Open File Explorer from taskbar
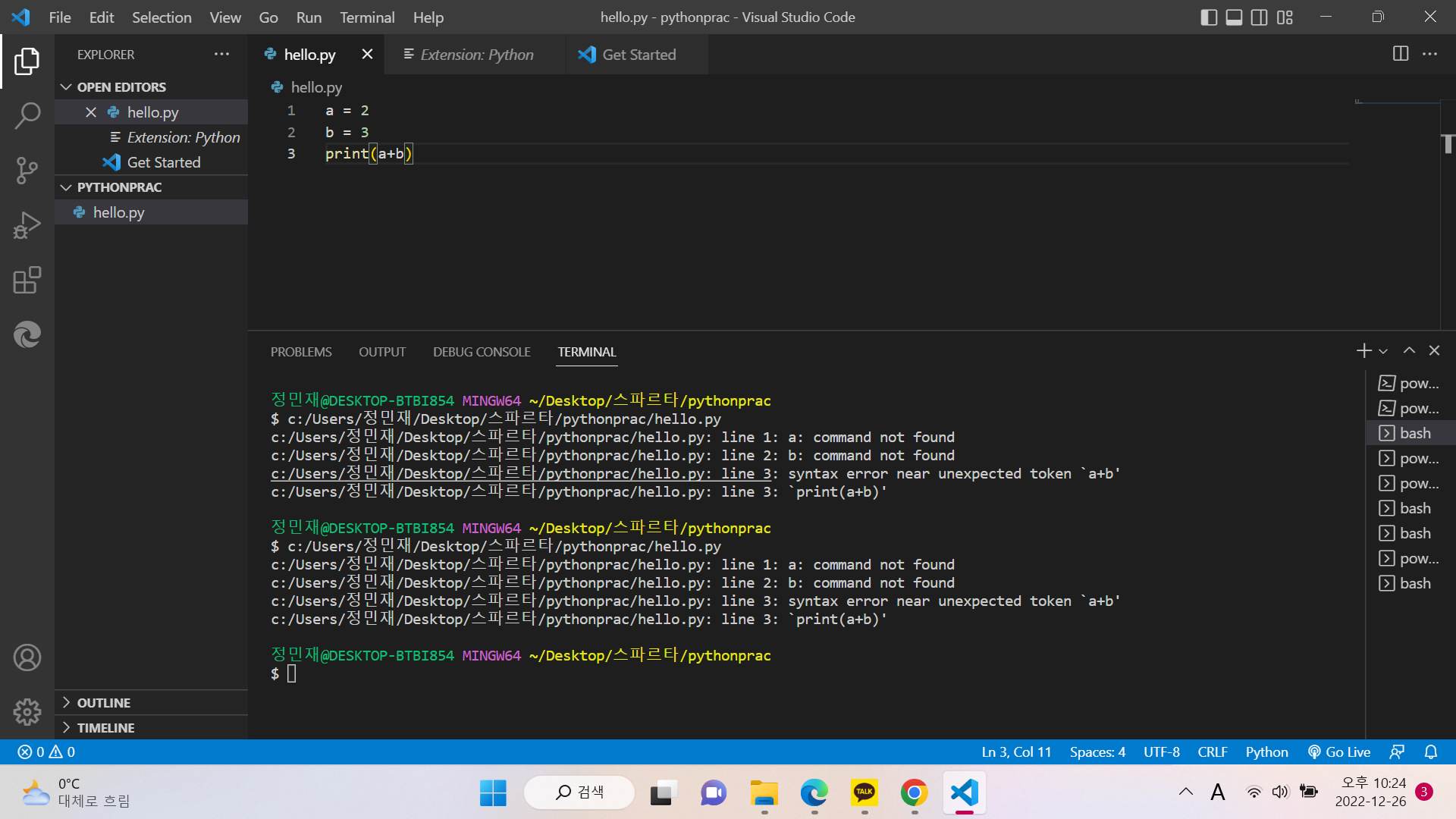Viewport: 1456px width, 819px height. click(764, 793)
